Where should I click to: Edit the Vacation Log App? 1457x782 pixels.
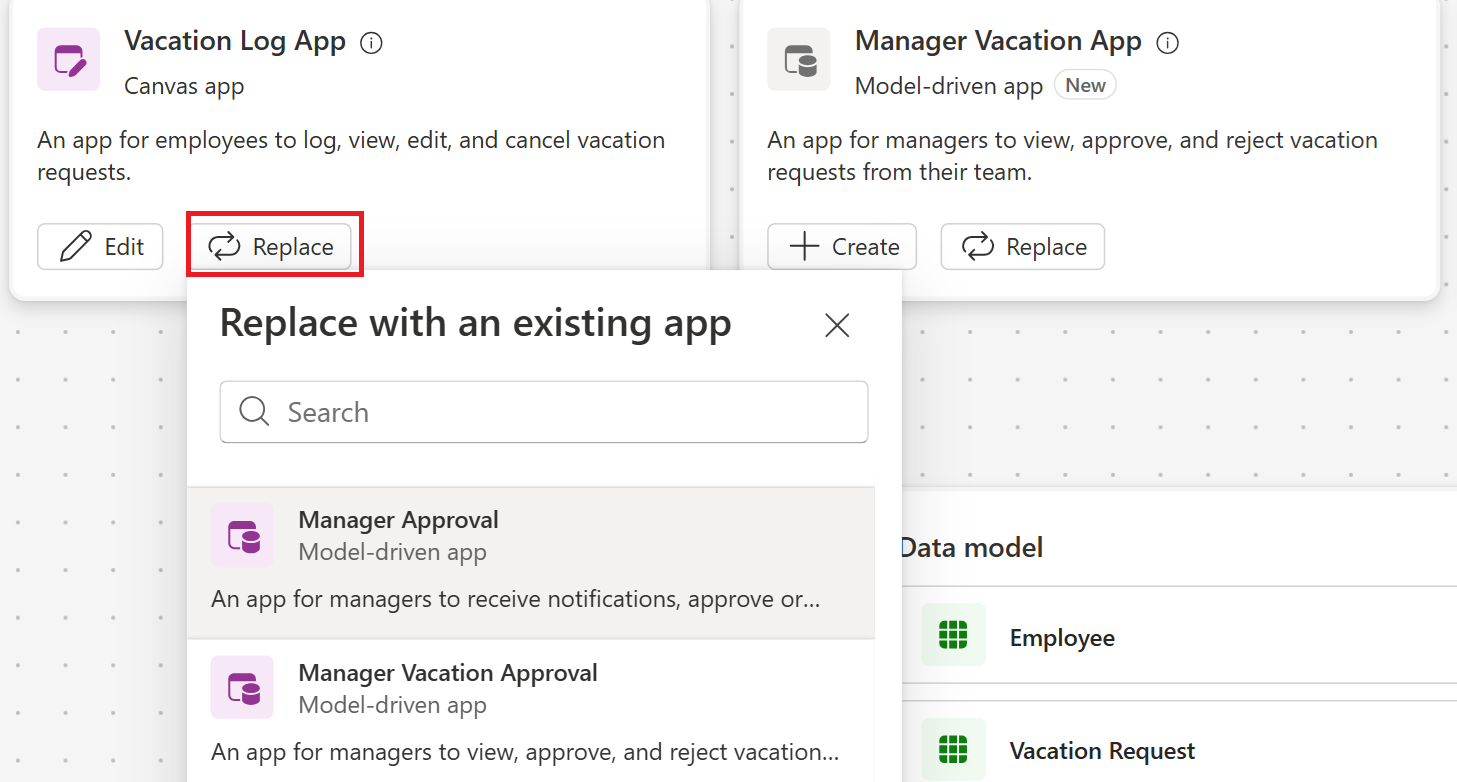tap(100, 246)
